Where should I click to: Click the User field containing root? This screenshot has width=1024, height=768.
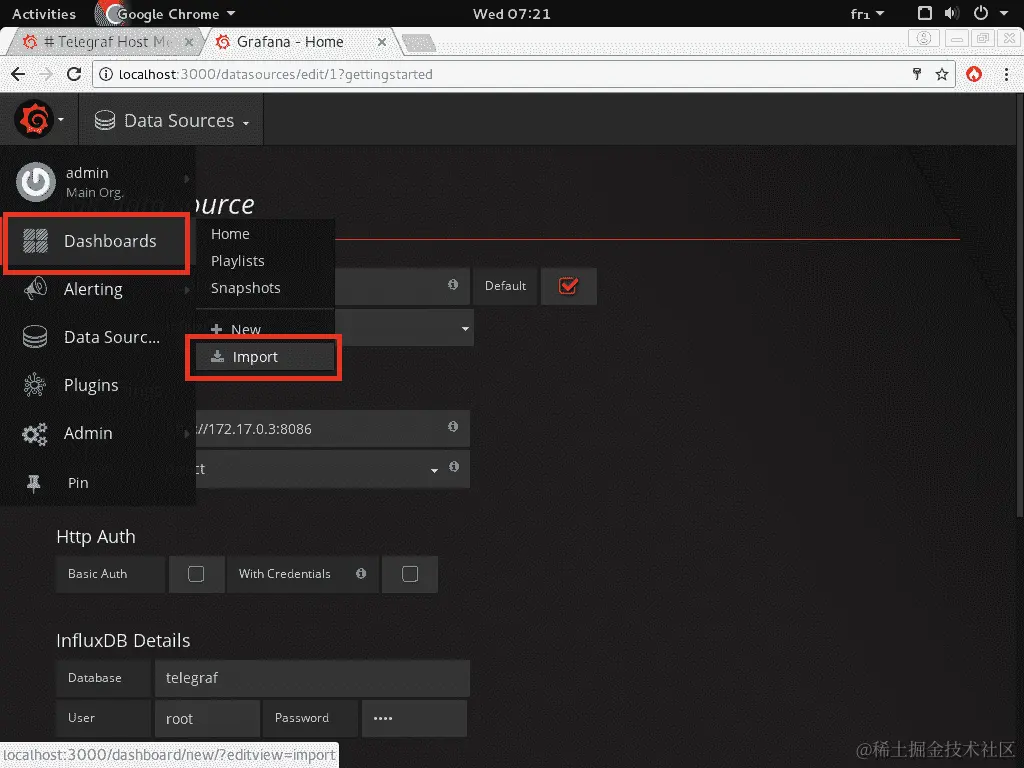(207, 718)
